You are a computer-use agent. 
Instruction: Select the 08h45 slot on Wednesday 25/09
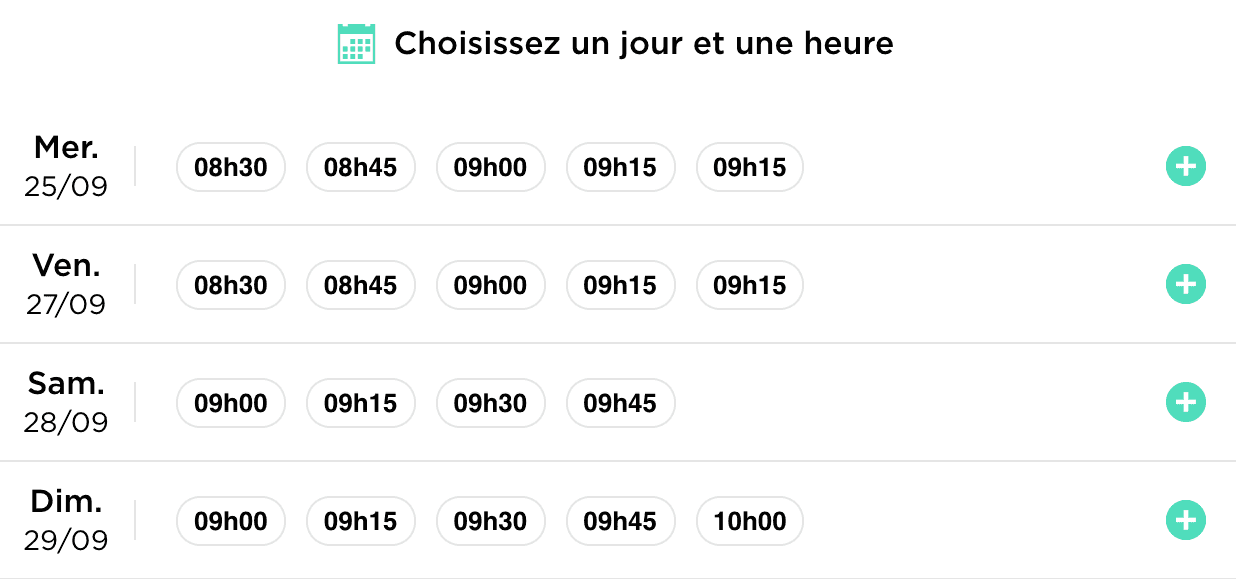click(x=361, y=167)
